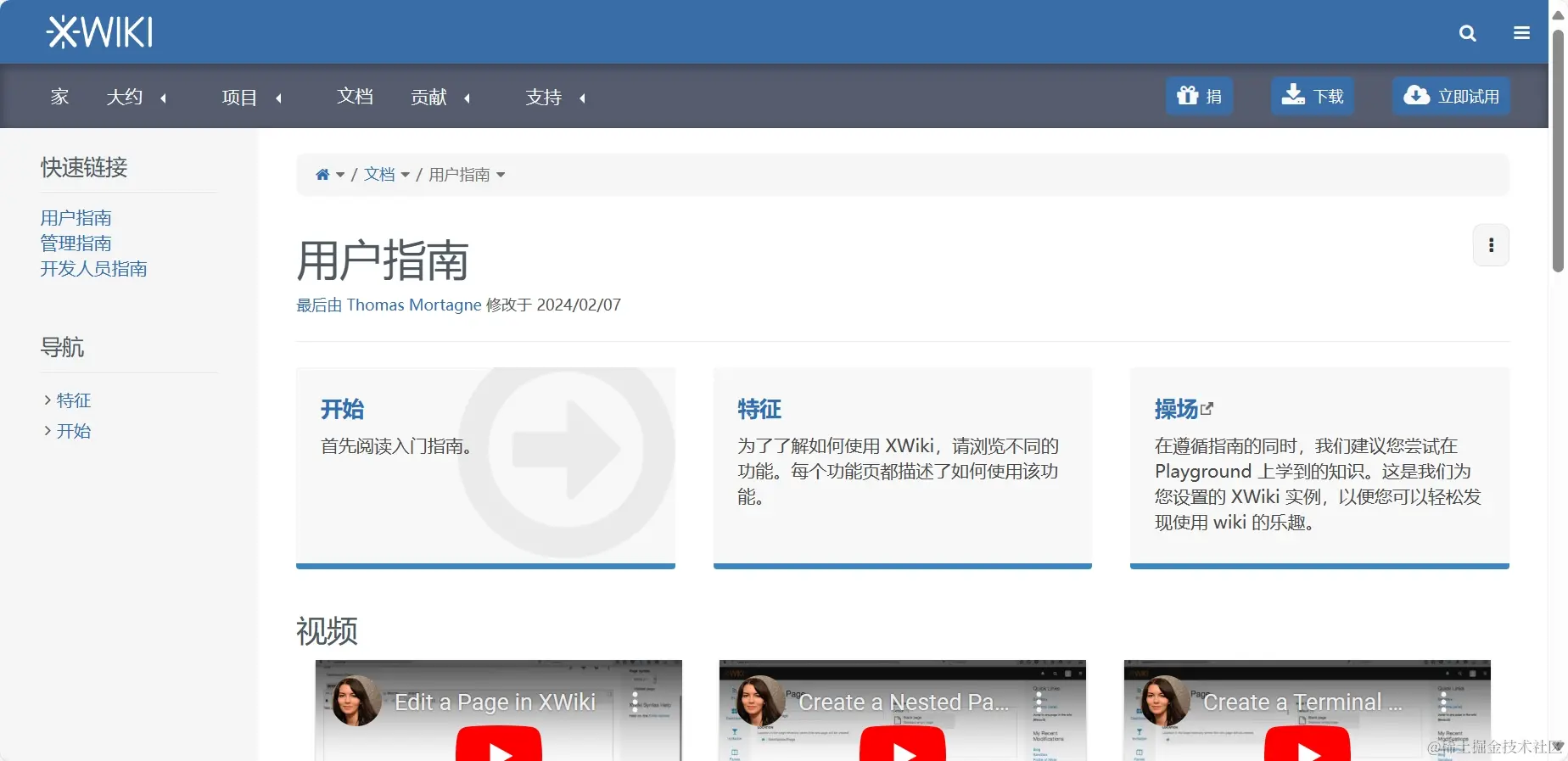Open the 特征 card heading link
Image resolution: width=1568 pixels, height=761 pixels.
(759, 410)
